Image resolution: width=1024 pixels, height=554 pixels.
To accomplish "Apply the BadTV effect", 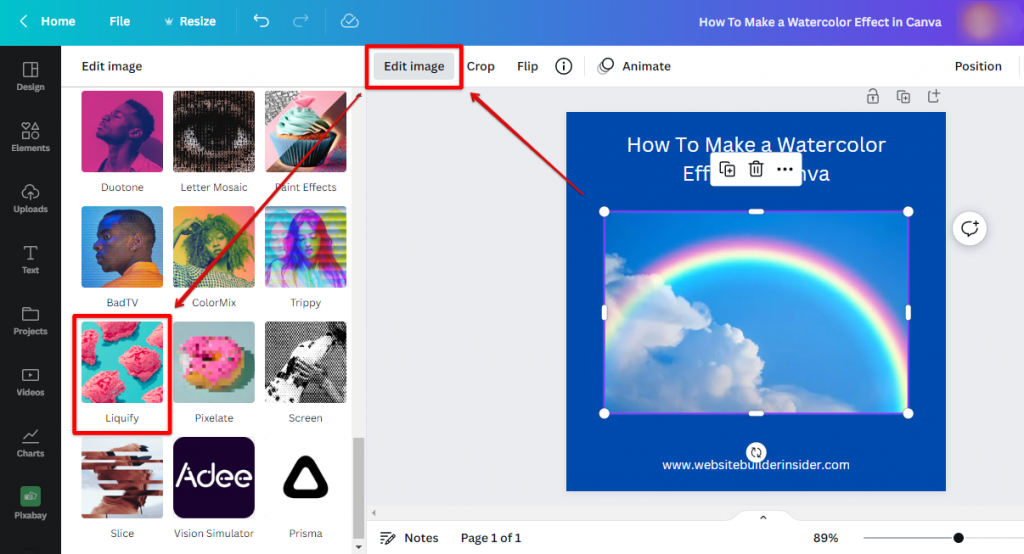I will click(x=122, y=247).
